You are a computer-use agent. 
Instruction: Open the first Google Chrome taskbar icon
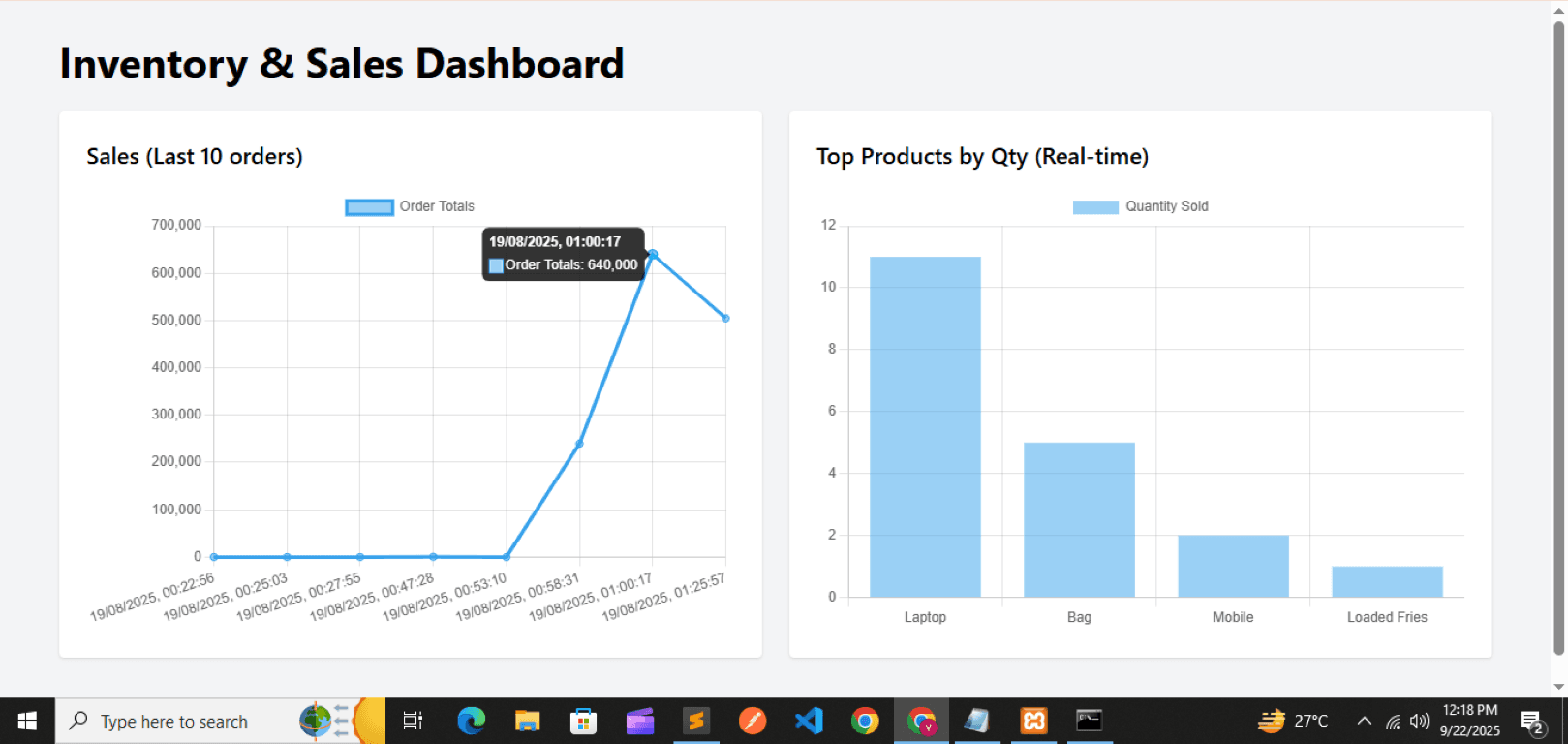[x=865, y=721]
